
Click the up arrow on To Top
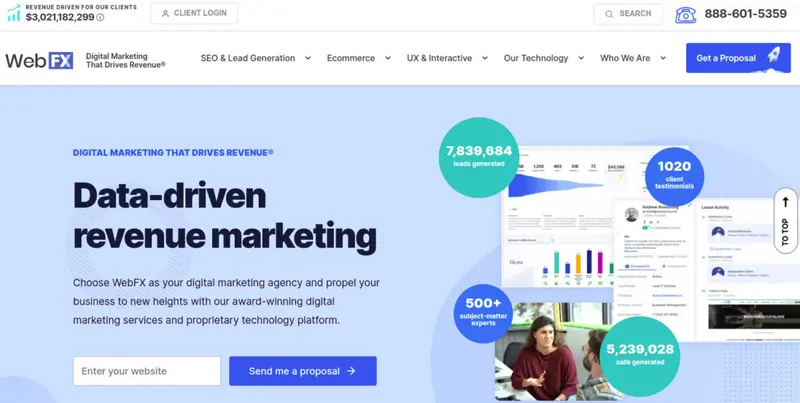[x=785, y=203]
